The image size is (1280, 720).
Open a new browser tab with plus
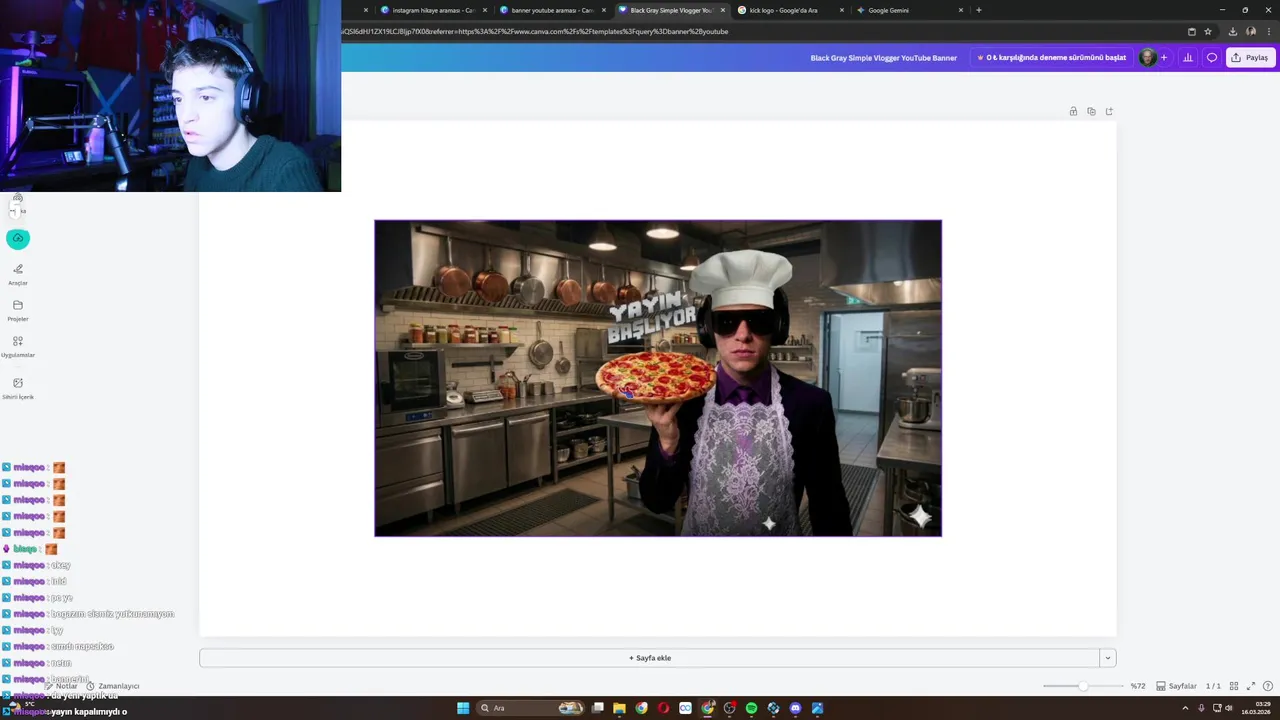[978, 10]
